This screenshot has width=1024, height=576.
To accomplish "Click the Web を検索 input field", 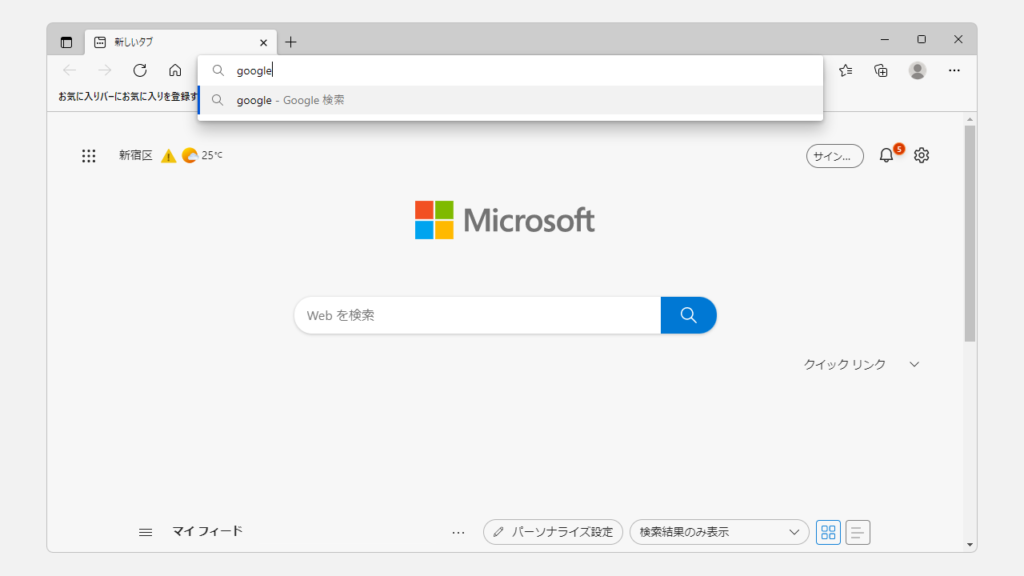I will pyautogui.click(x=477, y=315).
